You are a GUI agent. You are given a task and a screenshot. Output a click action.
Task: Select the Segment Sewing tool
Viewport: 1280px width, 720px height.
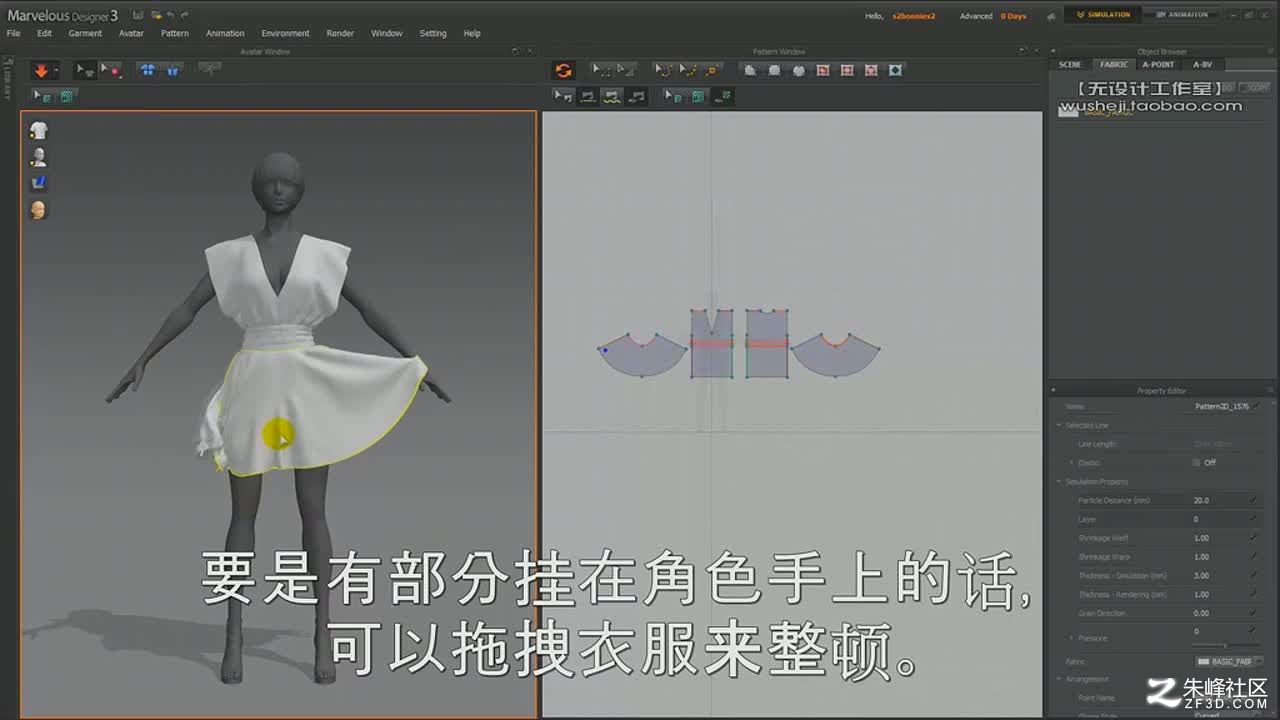588,96
